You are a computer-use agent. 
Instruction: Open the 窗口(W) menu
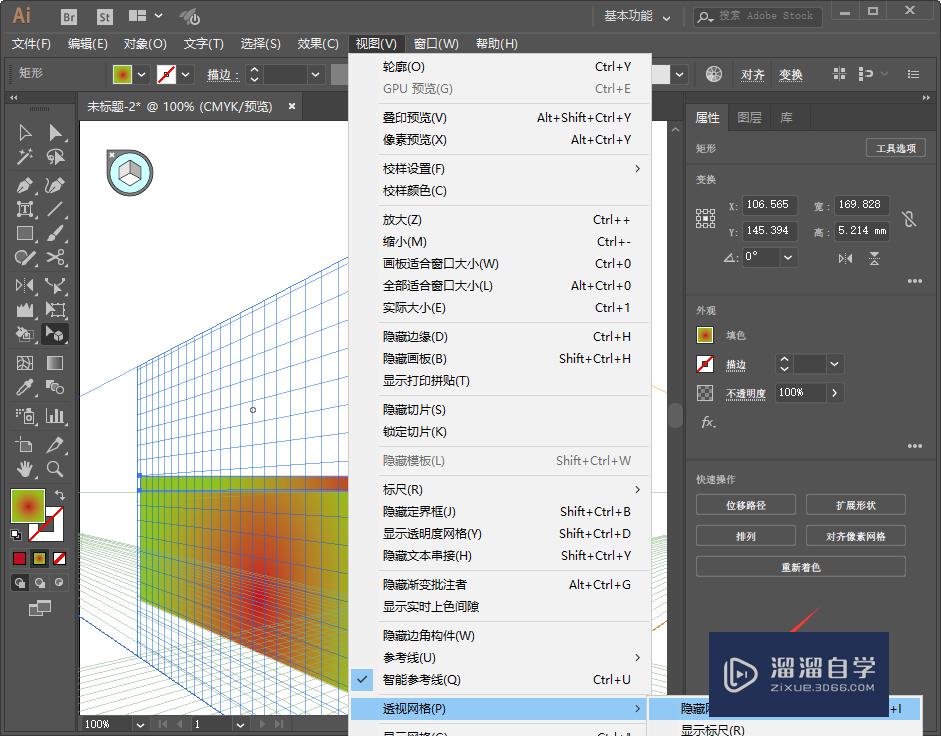pos(435,43)
